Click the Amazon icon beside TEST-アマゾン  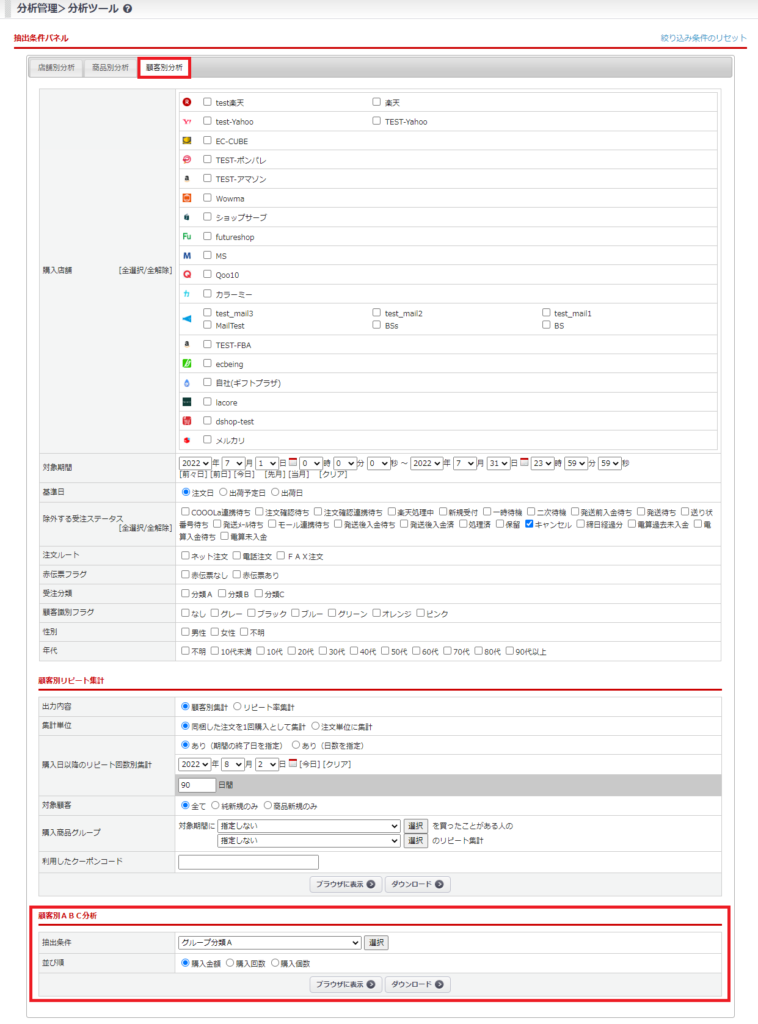pos(187,178)
